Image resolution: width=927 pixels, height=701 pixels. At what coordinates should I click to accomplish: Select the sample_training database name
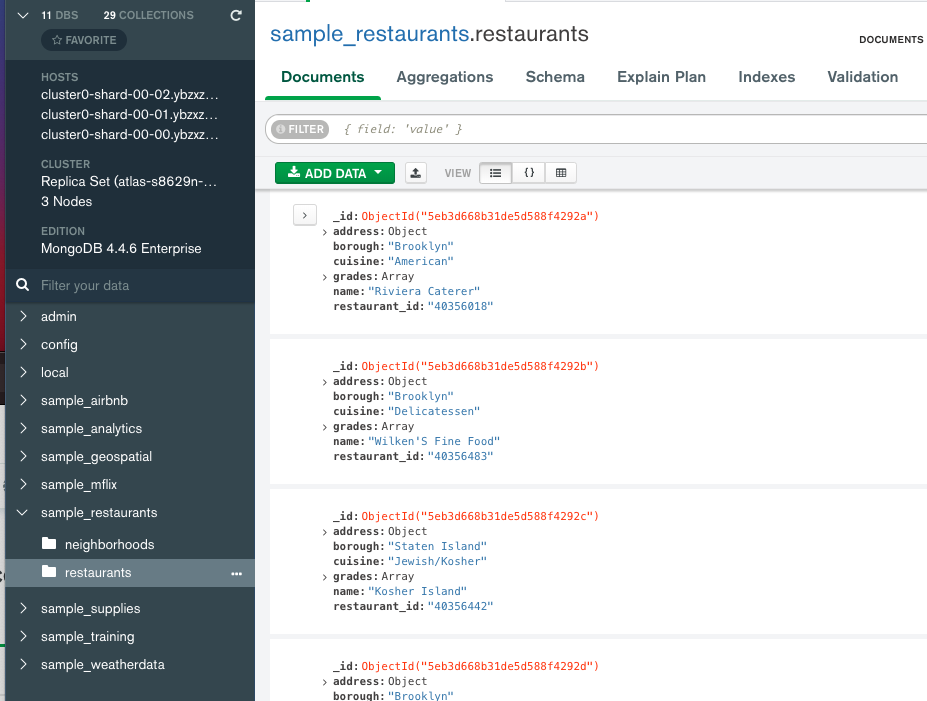point(87,637)
